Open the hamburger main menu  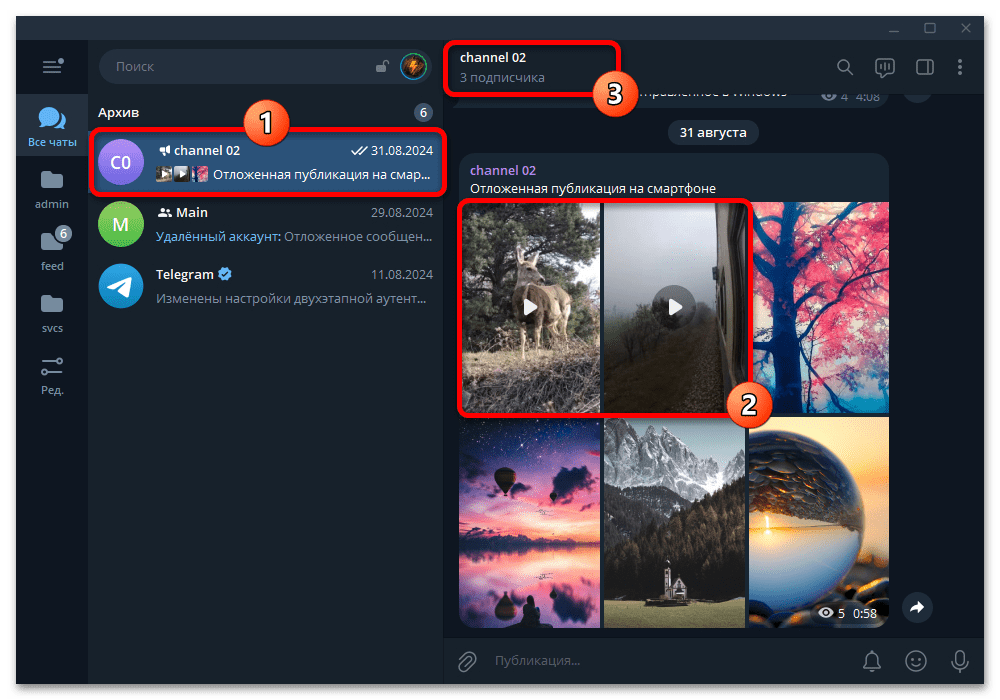pos(52,66)
